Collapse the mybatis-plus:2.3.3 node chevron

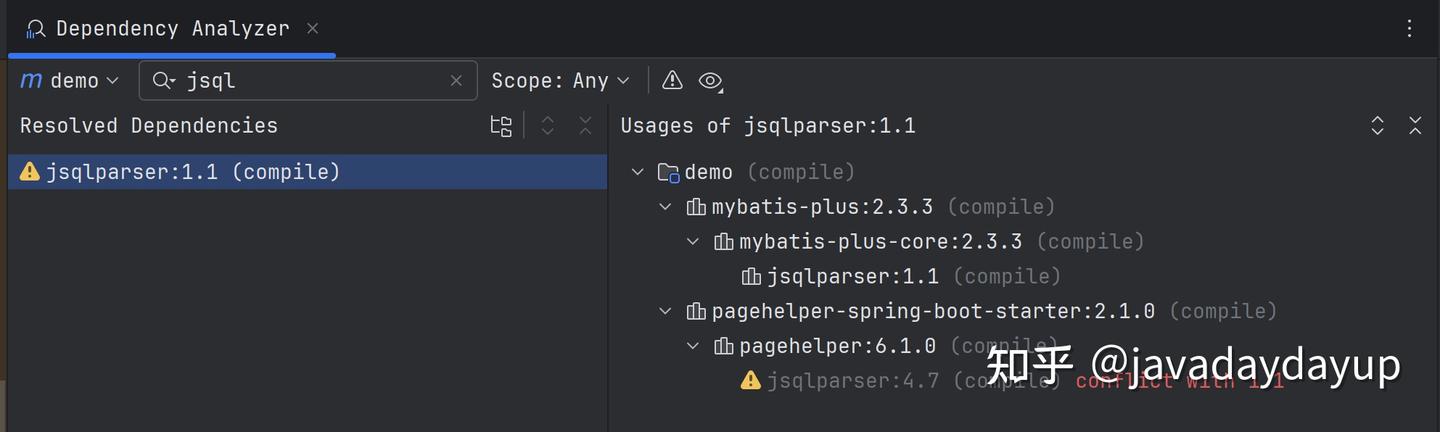[665, 207]
